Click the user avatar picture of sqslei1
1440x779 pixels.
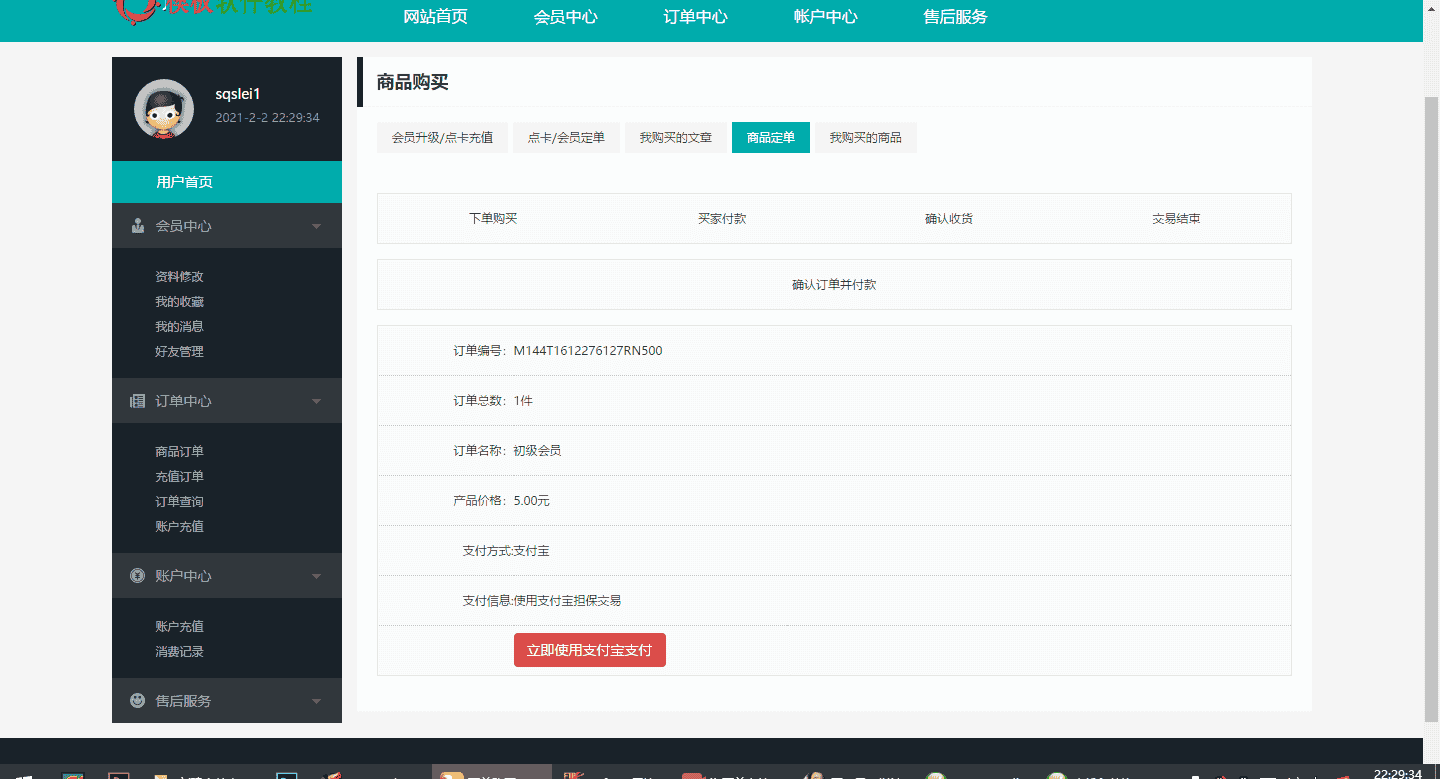click(163, 109)
